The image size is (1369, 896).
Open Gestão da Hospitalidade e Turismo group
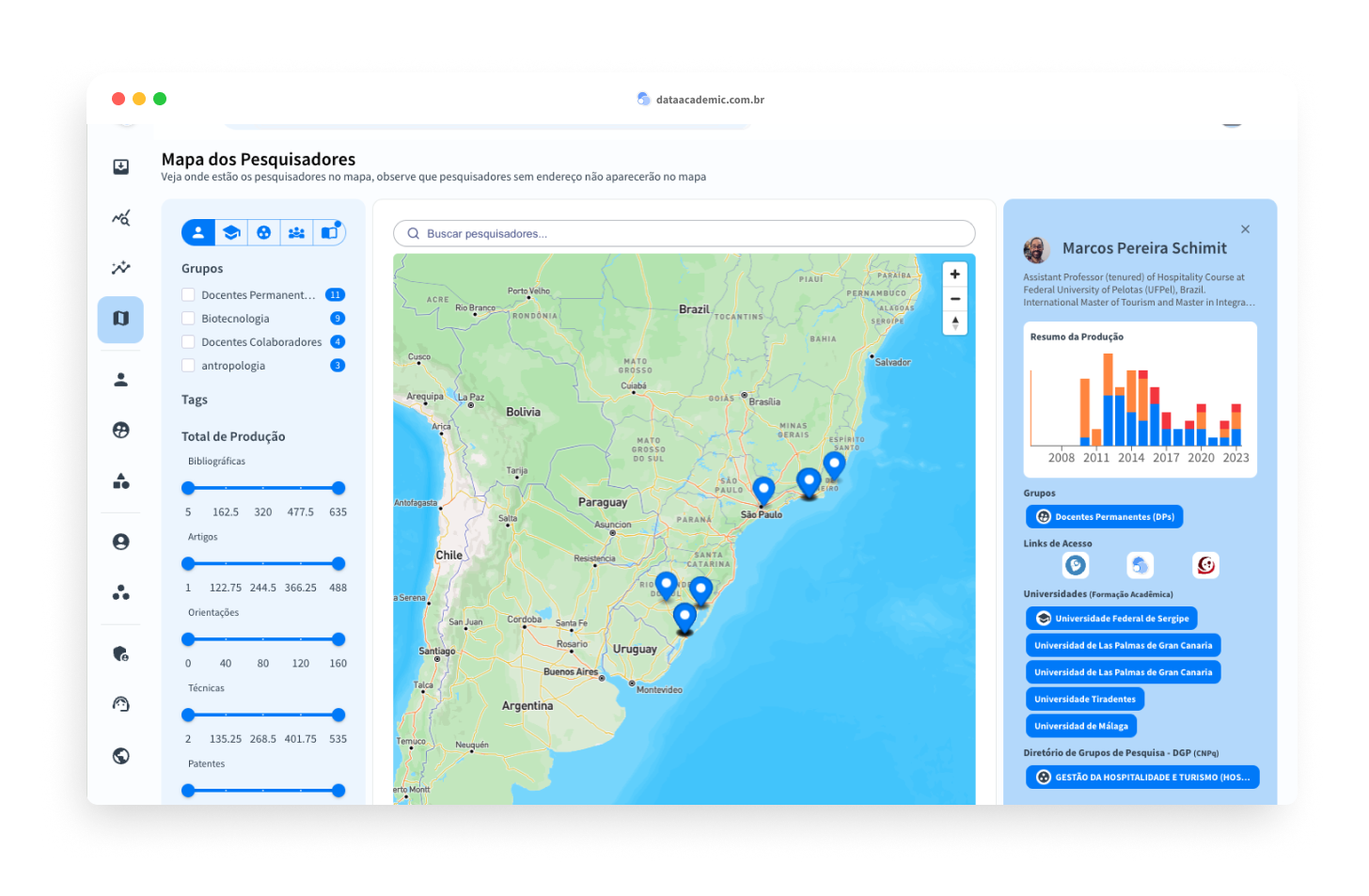pos(1142,778)
